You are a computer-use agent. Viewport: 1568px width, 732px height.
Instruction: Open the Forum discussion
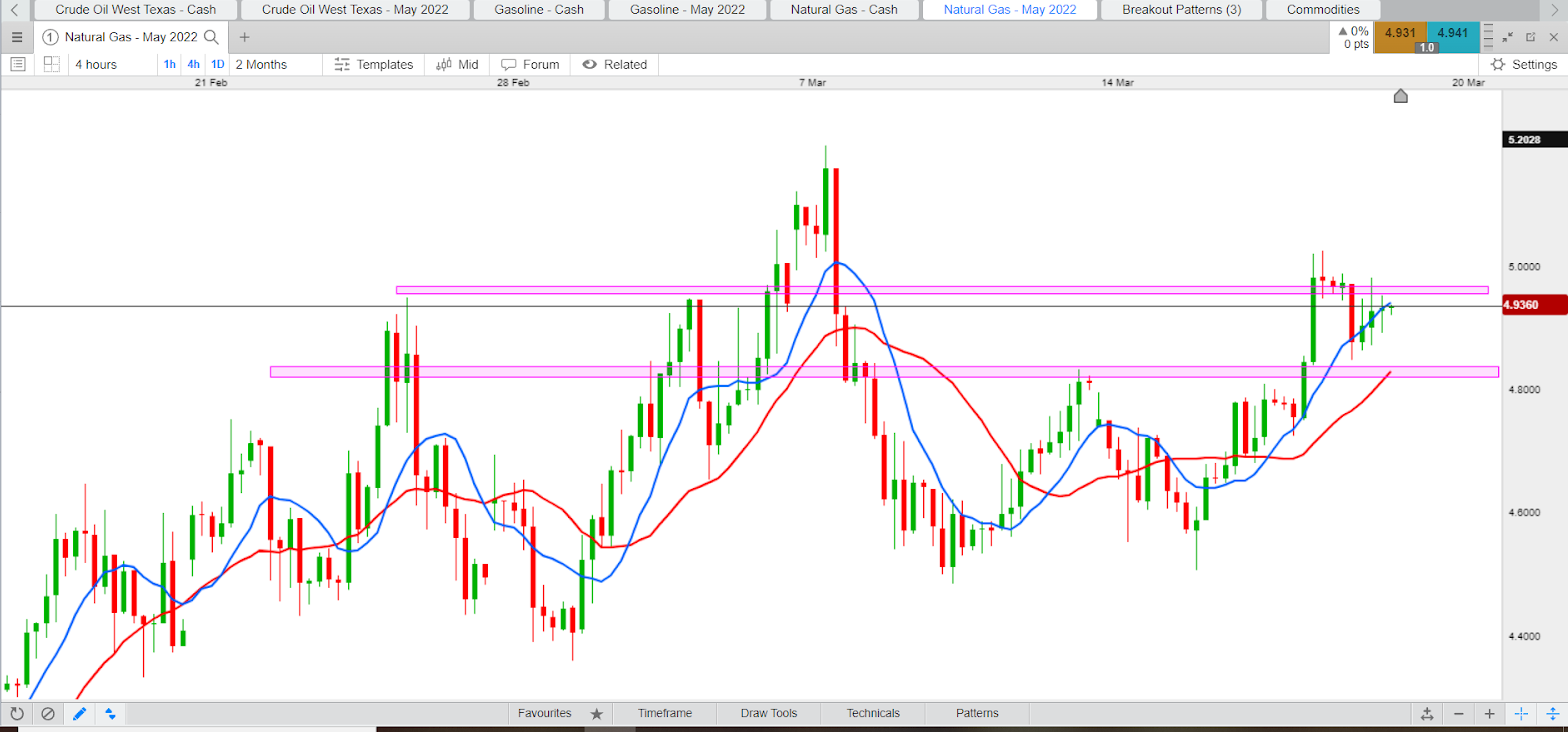[530, 64]
